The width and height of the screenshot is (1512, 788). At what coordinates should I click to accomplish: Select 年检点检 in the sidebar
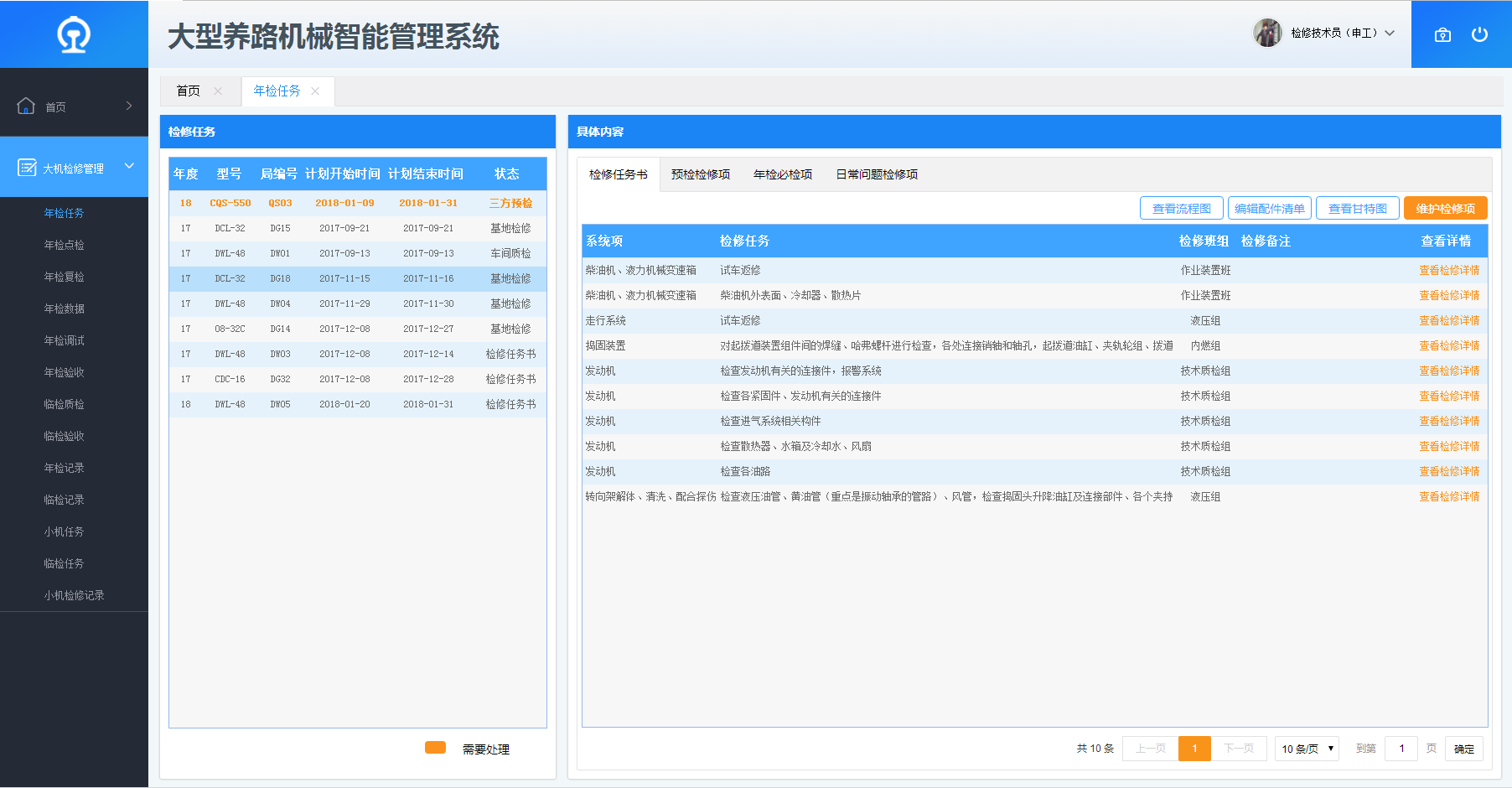point(64,245)
